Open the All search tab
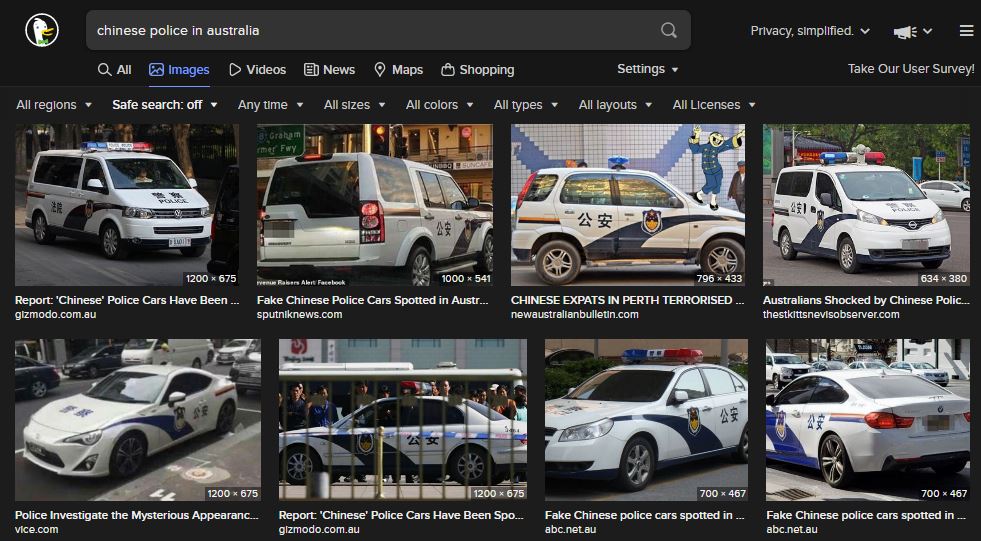The width and height of the screenshot is (981, 541). (x=114, y=69)
